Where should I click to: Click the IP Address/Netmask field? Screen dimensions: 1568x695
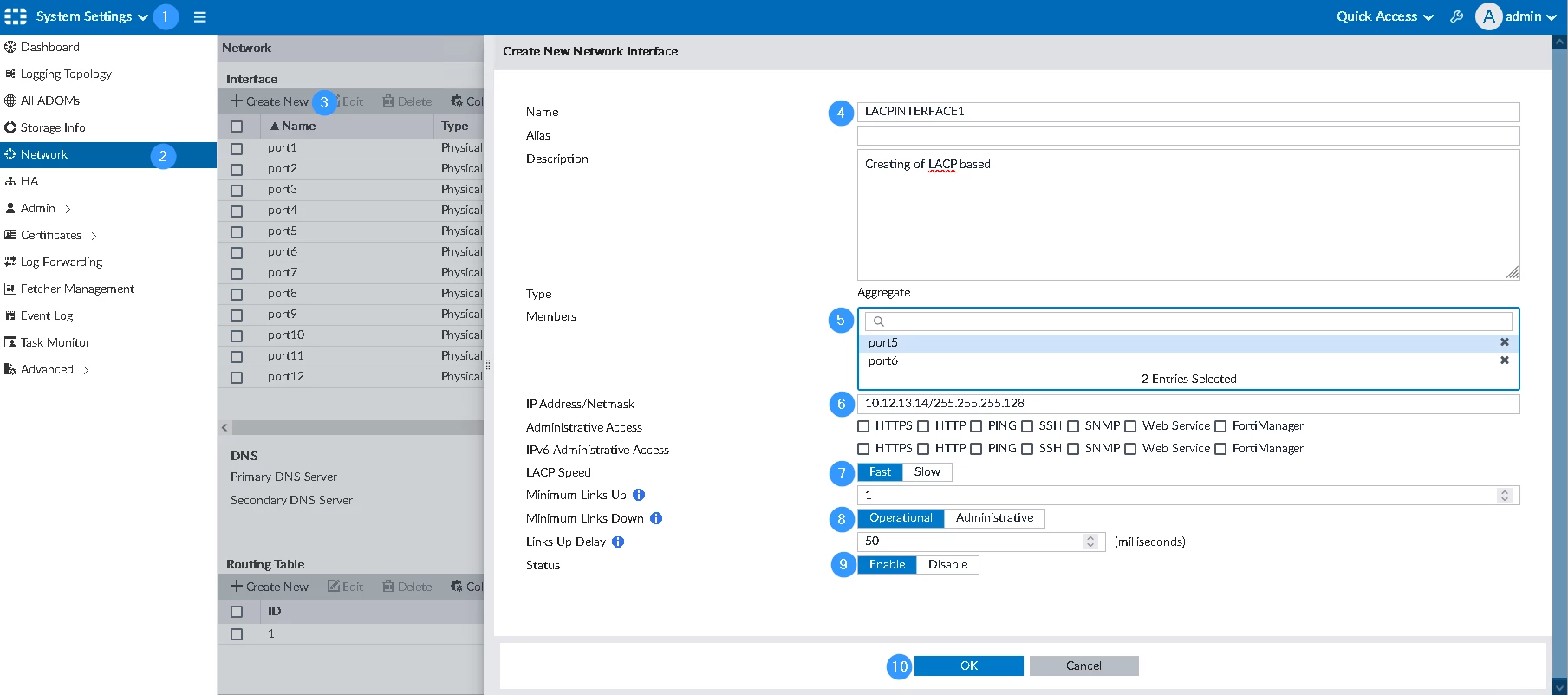pyautogui.click(x=1188, y=404)
